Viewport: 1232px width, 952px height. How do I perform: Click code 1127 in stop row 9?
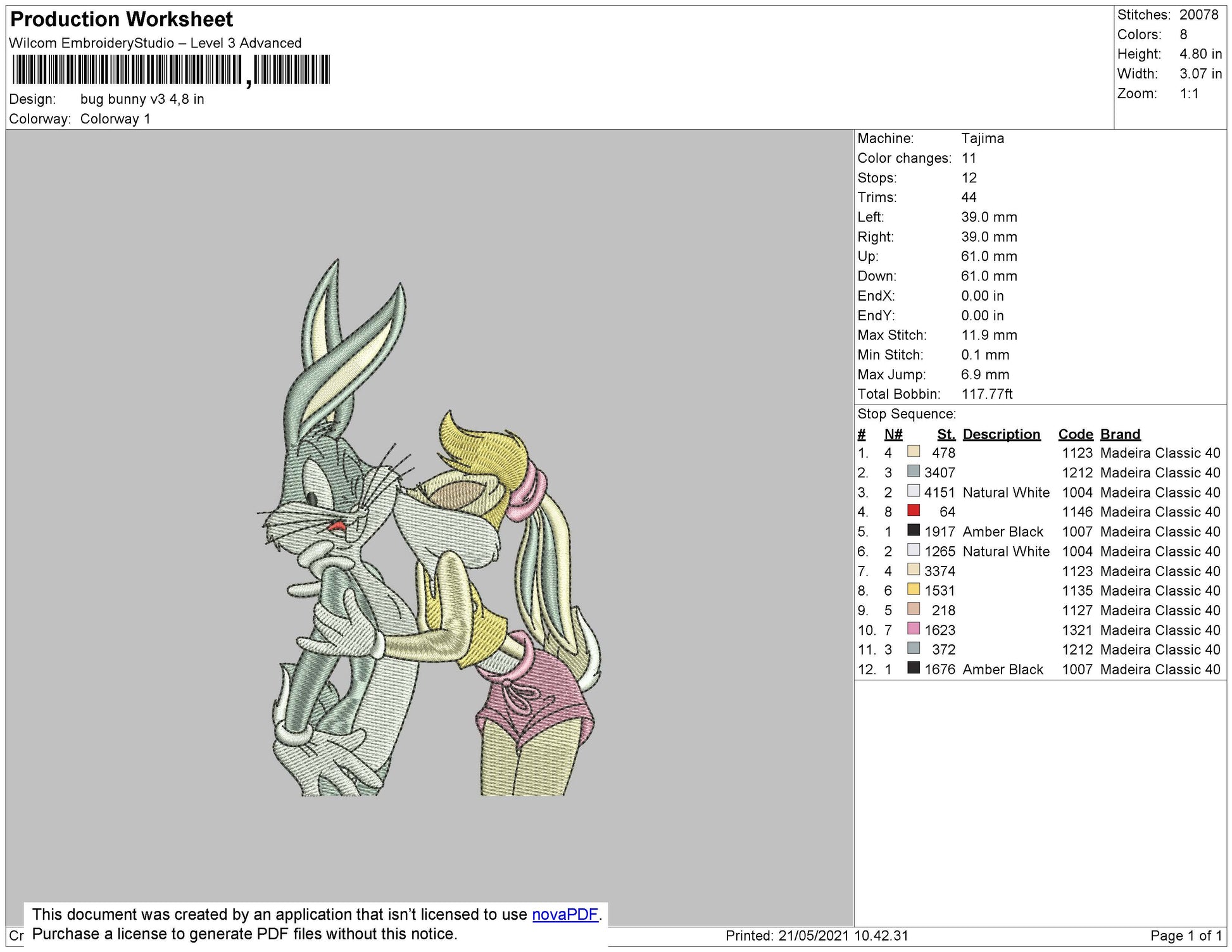[1078, 610]
